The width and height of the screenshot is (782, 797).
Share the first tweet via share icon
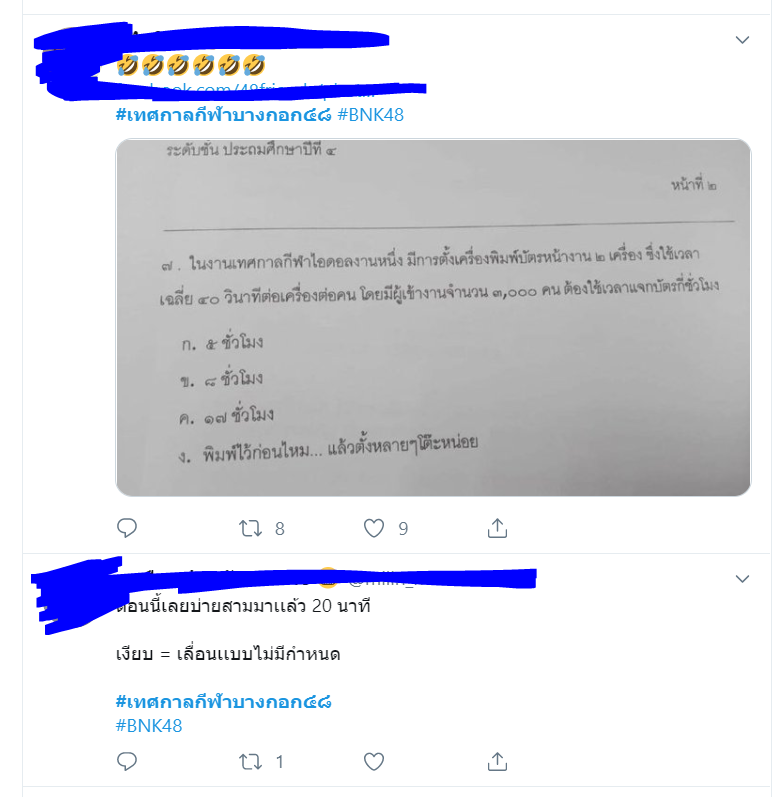pos(497,528)
